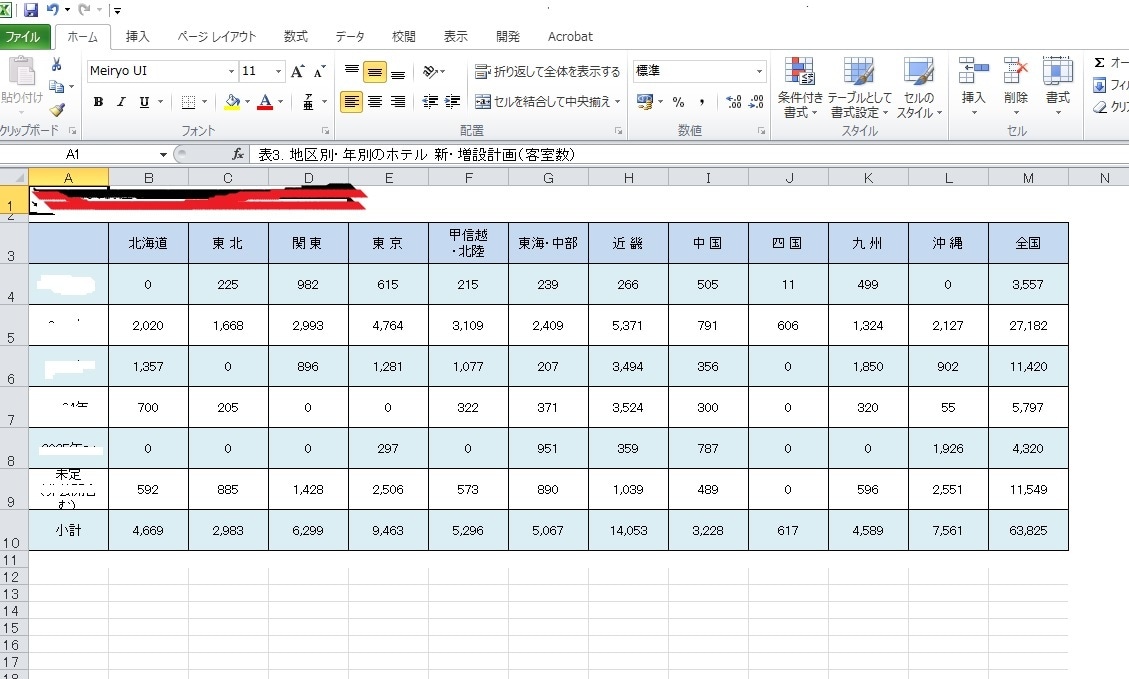Increase font size with the large A icon
Image resolution: width=1129 pixels, height=679 pixels.
pyautogui.click(x=297, y=71)
